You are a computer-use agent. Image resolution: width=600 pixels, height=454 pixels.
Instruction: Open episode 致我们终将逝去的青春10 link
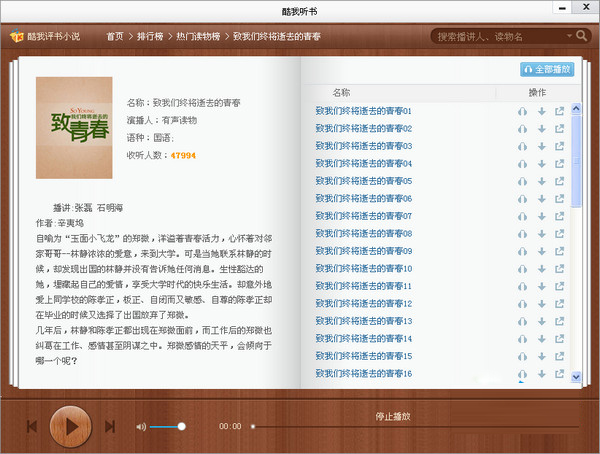click(x=364, y=269)
